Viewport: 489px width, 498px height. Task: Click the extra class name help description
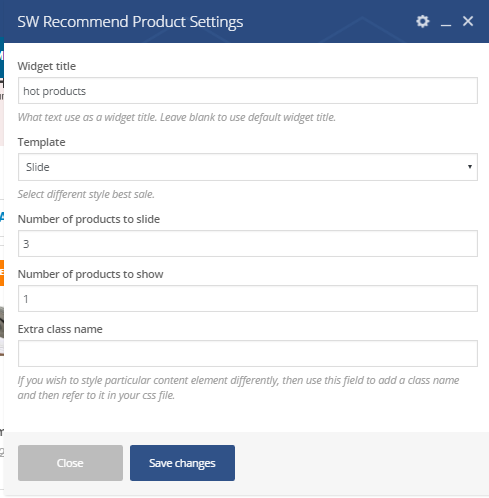point(238,388)
